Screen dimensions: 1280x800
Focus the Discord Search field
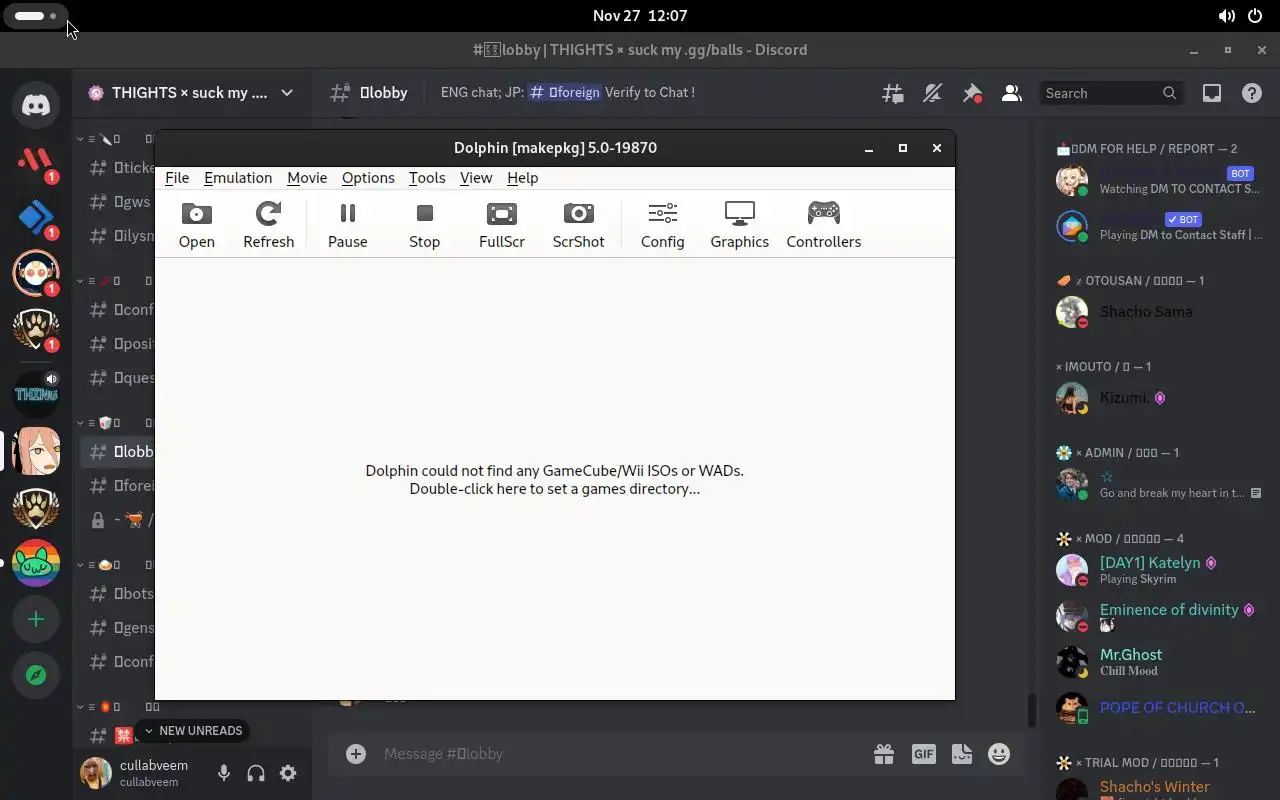pyautogui.click(x=1112, y=93)
